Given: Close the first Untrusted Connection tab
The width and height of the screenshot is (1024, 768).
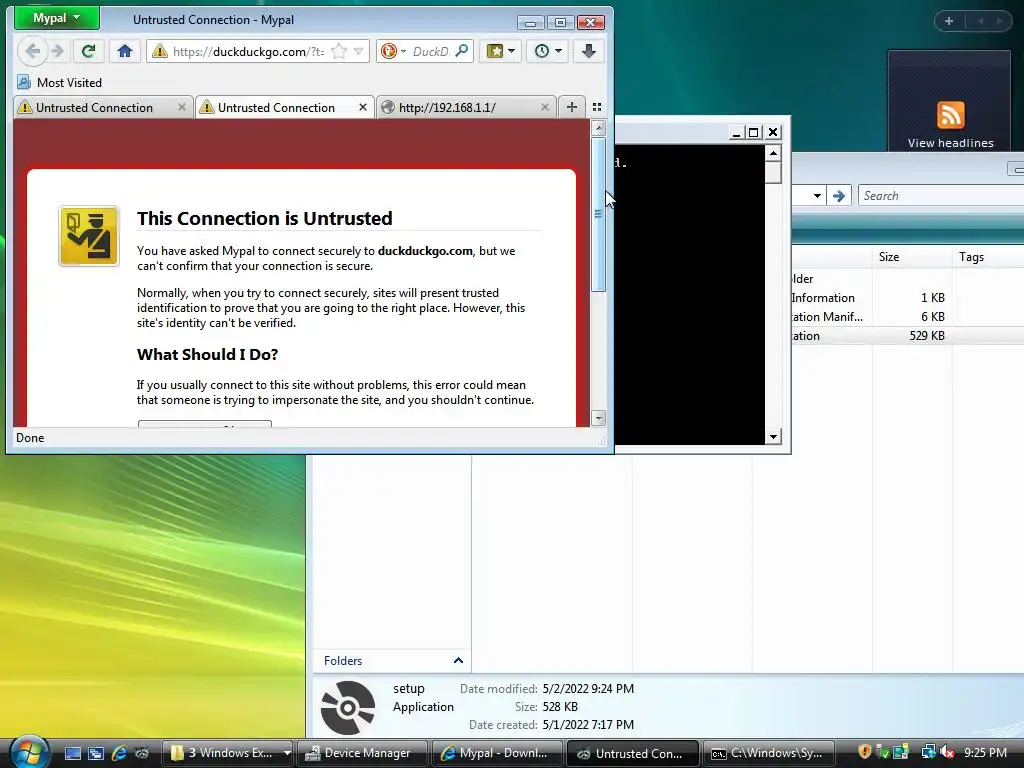Looking at the screenshot, I should [x=182, y=107].
